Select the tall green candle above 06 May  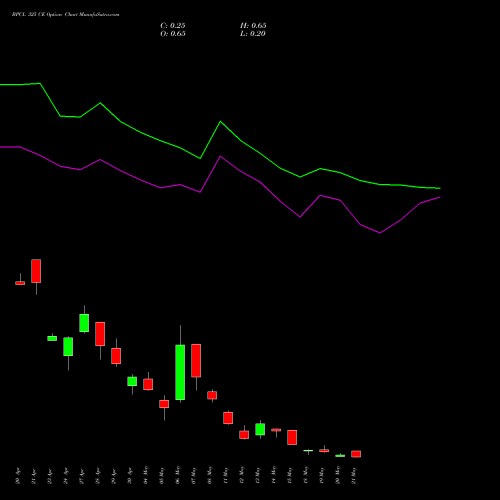tap(180, 372)
